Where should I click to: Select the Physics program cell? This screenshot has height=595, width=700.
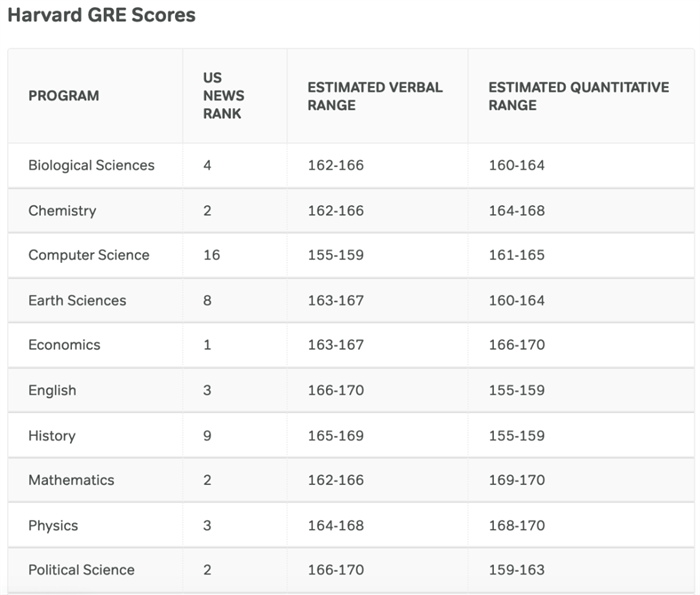pyautogui.click(x=53, y=526)
